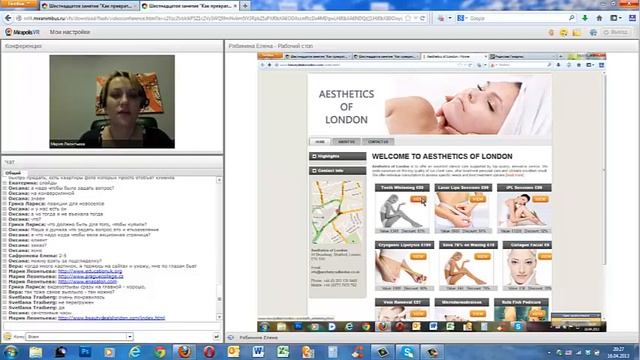The width and height of the screenshot is (640, 360).
Task: Open the Кому recipient dropdown
Action: click(x=79, y=337)
